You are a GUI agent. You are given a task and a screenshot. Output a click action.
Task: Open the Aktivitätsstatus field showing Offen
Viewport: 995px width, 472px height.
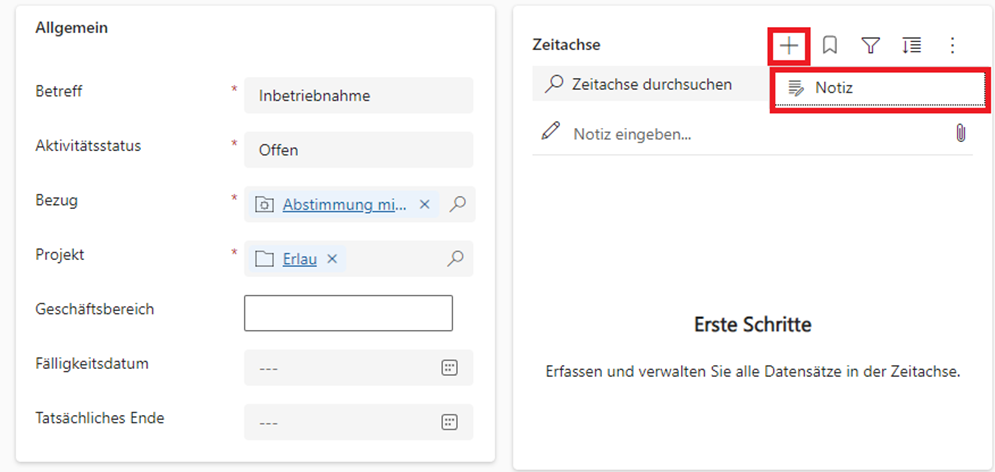click(x=358, y=150)
